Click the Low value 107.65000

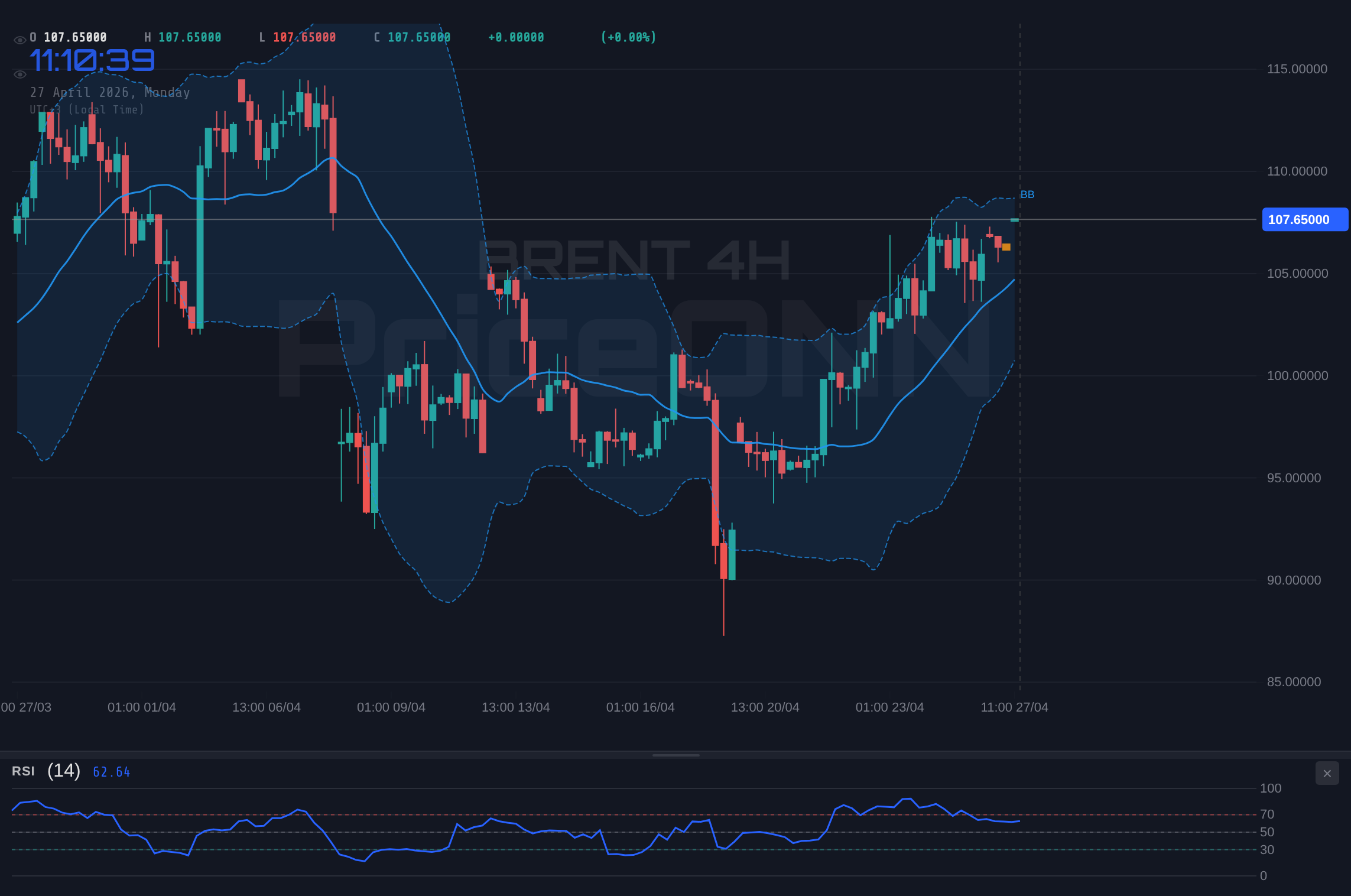click(x=304, y=37)
